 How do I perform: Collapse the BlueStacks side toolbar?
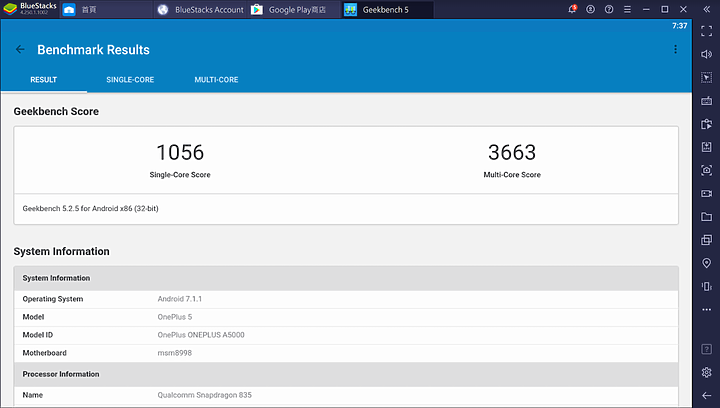tap(707, 9)
